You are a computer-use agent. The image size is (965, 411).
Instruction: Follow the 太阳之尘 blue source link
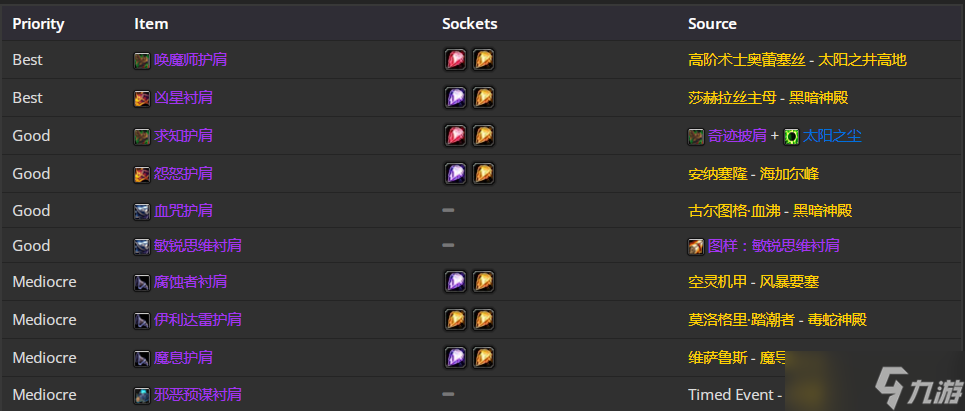(x=832, y=136)
